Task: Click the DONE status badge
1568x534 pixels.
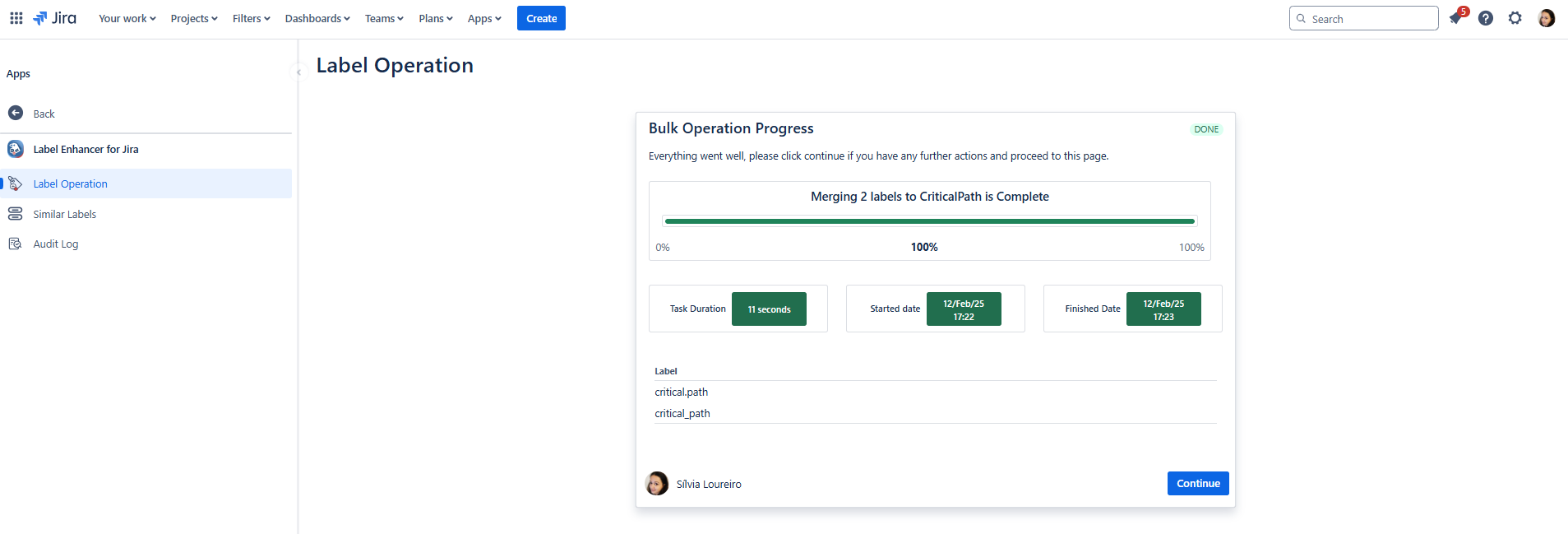Action: point(1206,129)
